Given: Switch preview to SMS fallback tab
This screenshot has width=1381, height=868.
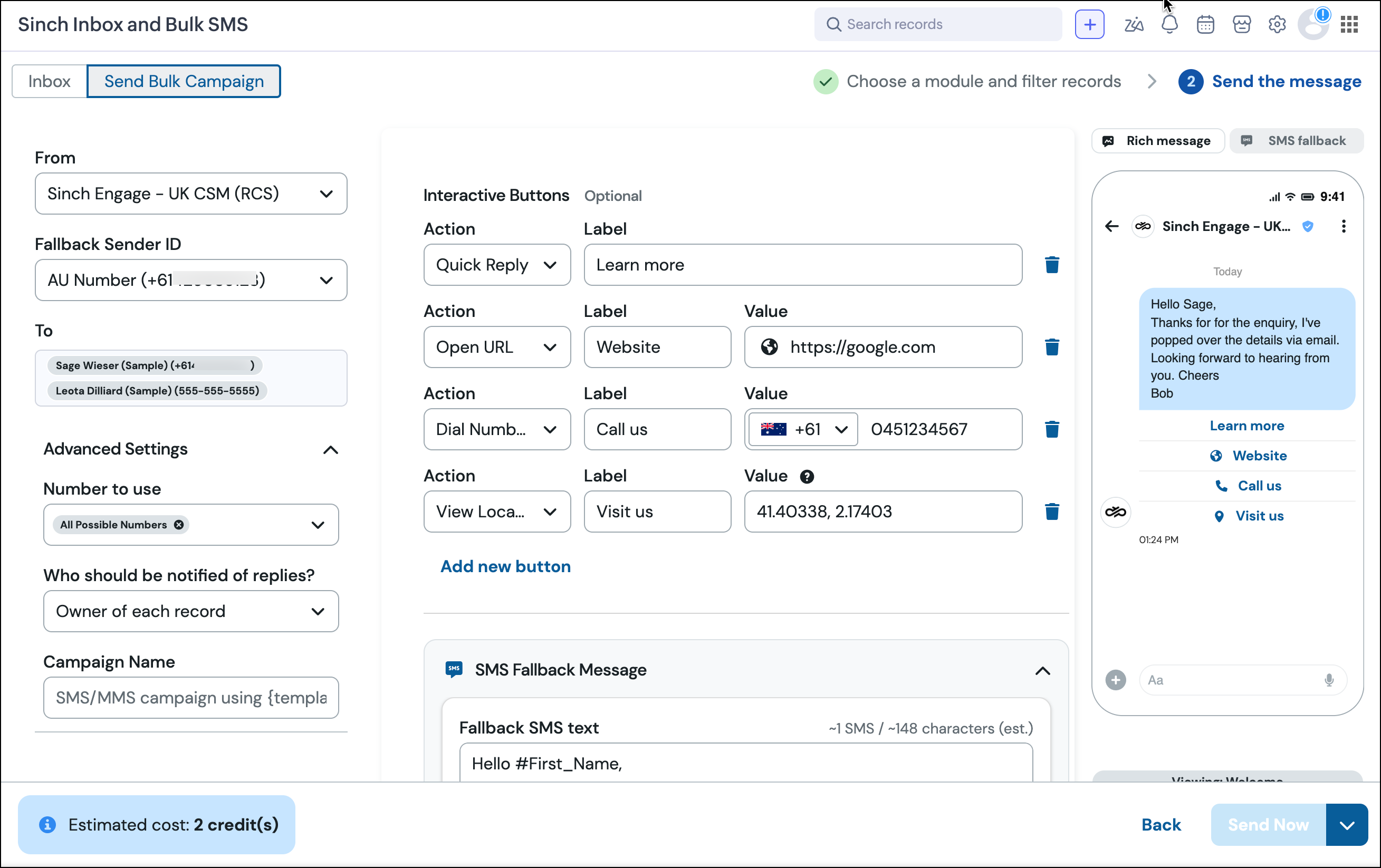Looking at the screenshot, I should 1296,141.
